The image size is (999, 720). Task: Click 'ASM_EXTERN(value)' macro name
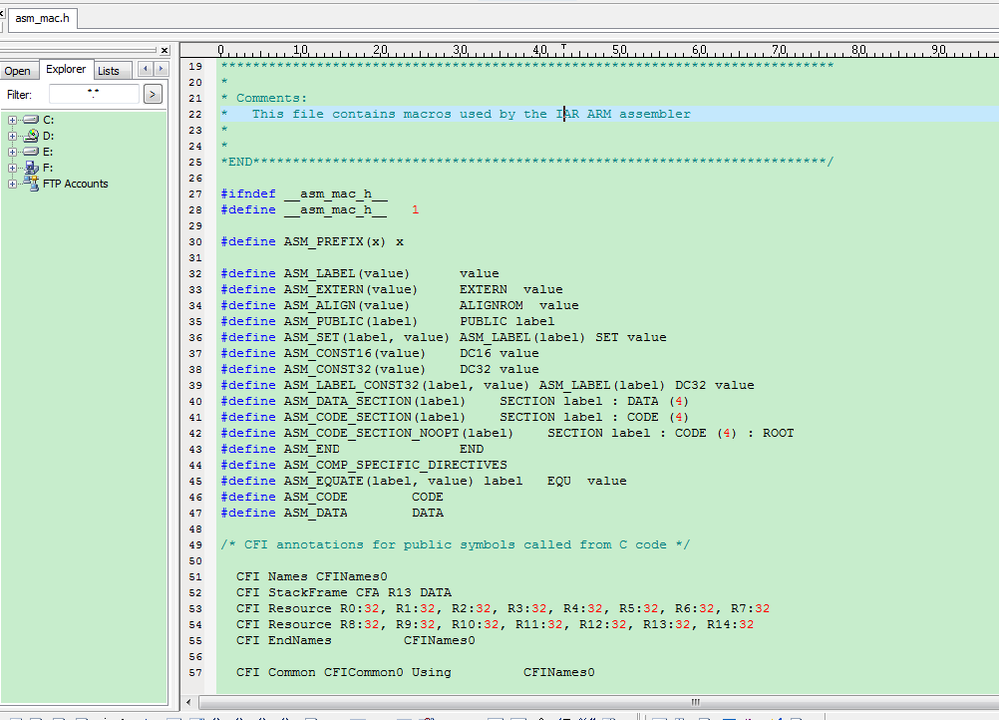click(350, 289)
